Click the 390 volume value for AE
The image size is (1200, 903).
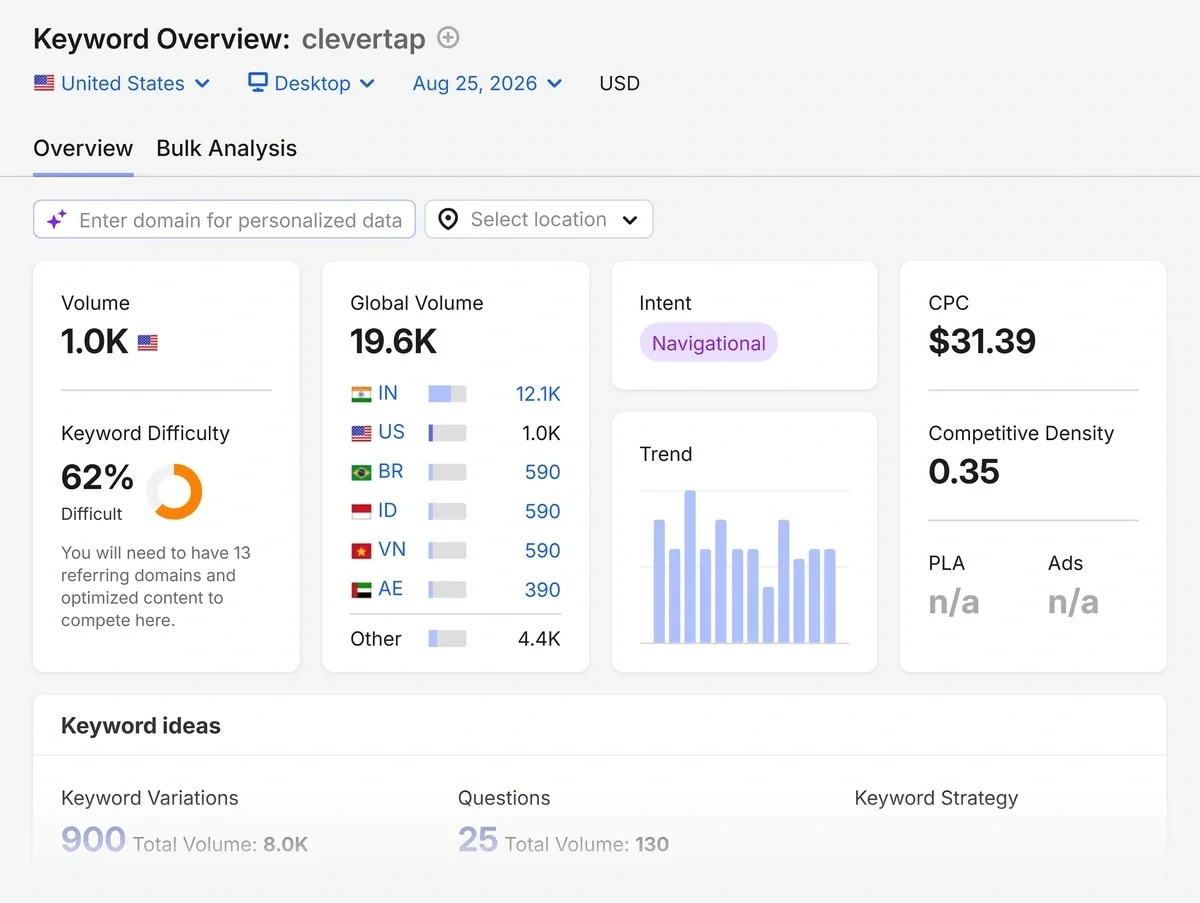[543, 590]
